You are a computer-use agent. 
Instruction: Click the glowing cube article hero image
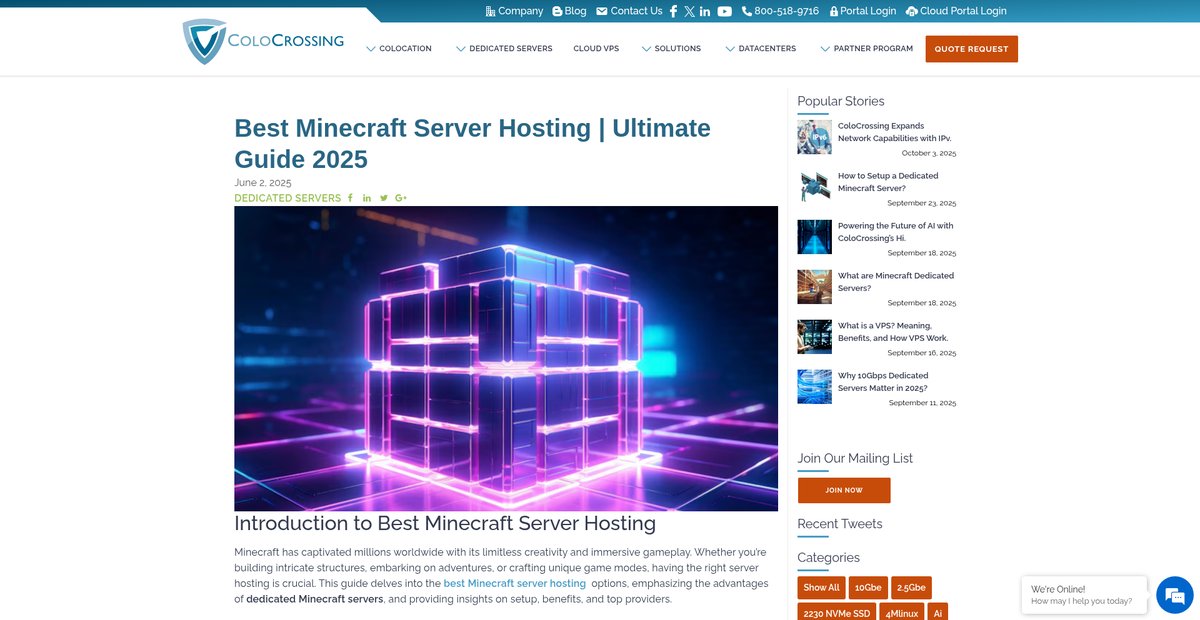point(506,359)
